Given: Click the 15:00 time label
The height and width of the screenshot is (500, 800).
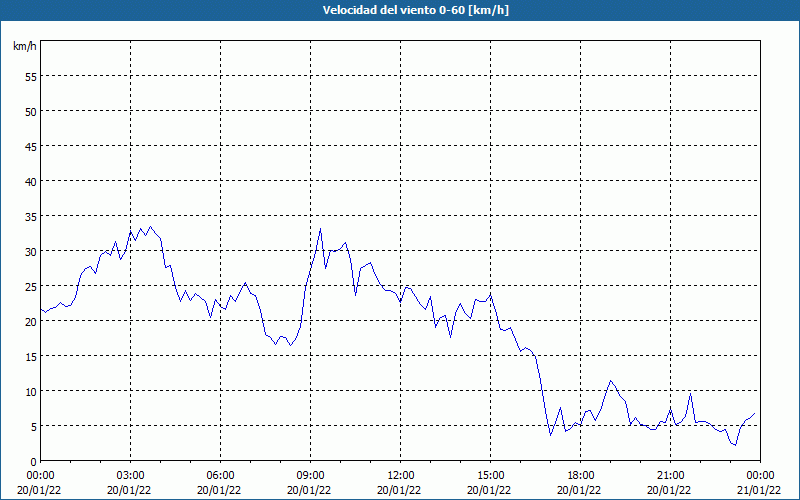Looking at the screenshot, I should pos(491,476).
